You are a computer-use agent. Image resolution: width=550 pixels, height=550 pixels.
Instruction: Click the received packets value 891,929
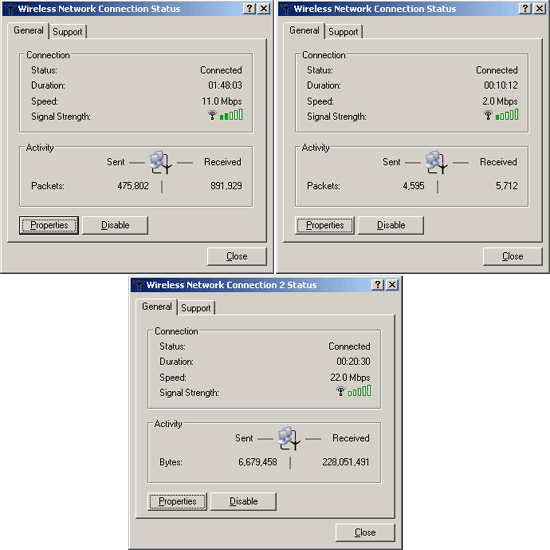[226, 186]
